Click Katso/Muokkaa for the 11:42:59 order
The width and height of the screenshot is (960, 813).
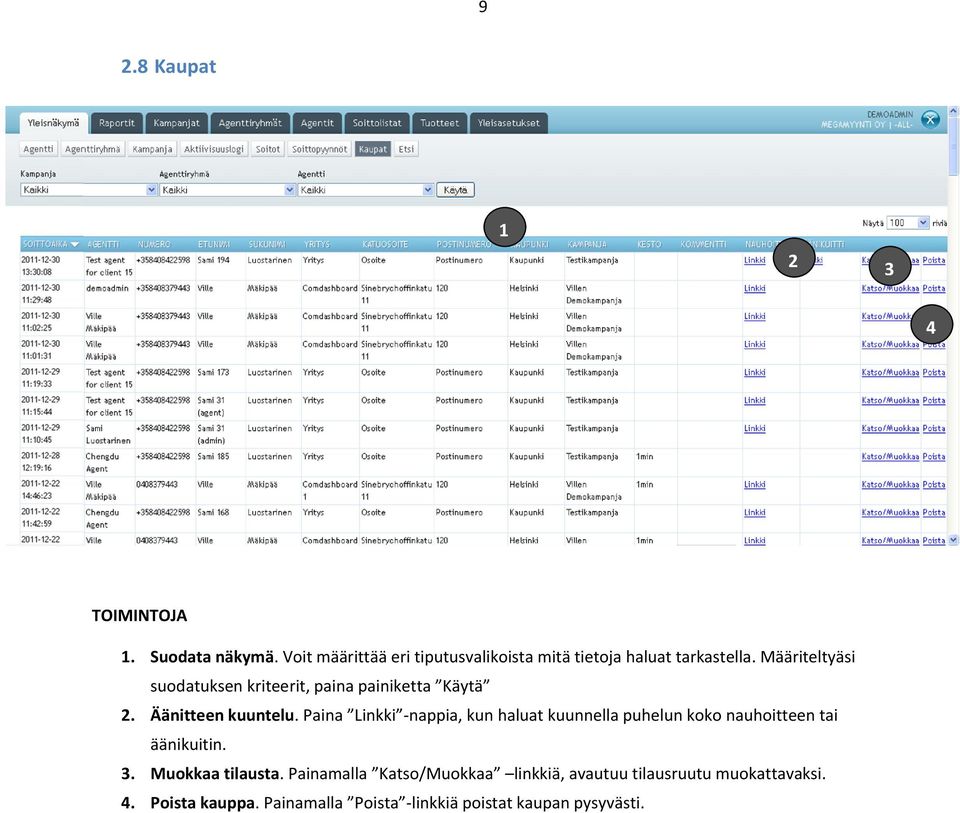(x=890, y=513)
